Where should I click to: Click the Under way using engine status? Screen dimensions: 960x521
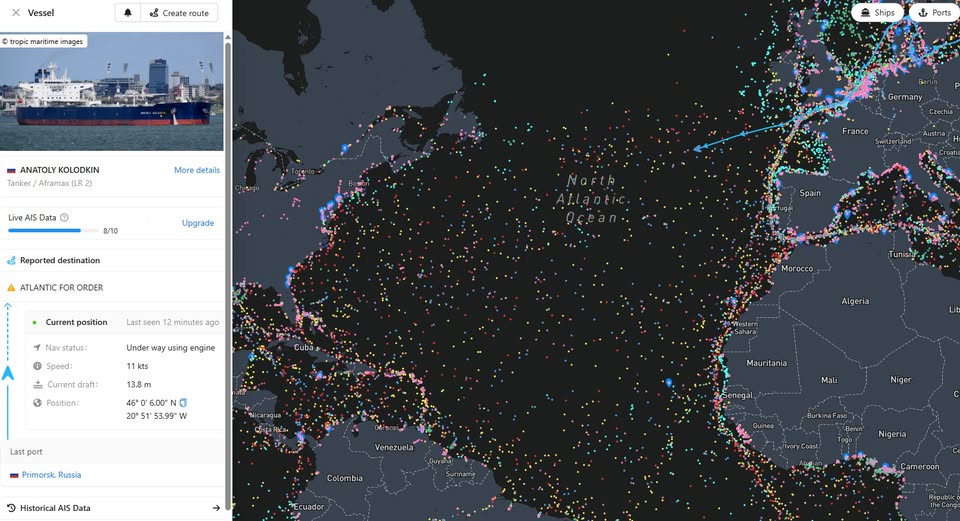[171, 347]
